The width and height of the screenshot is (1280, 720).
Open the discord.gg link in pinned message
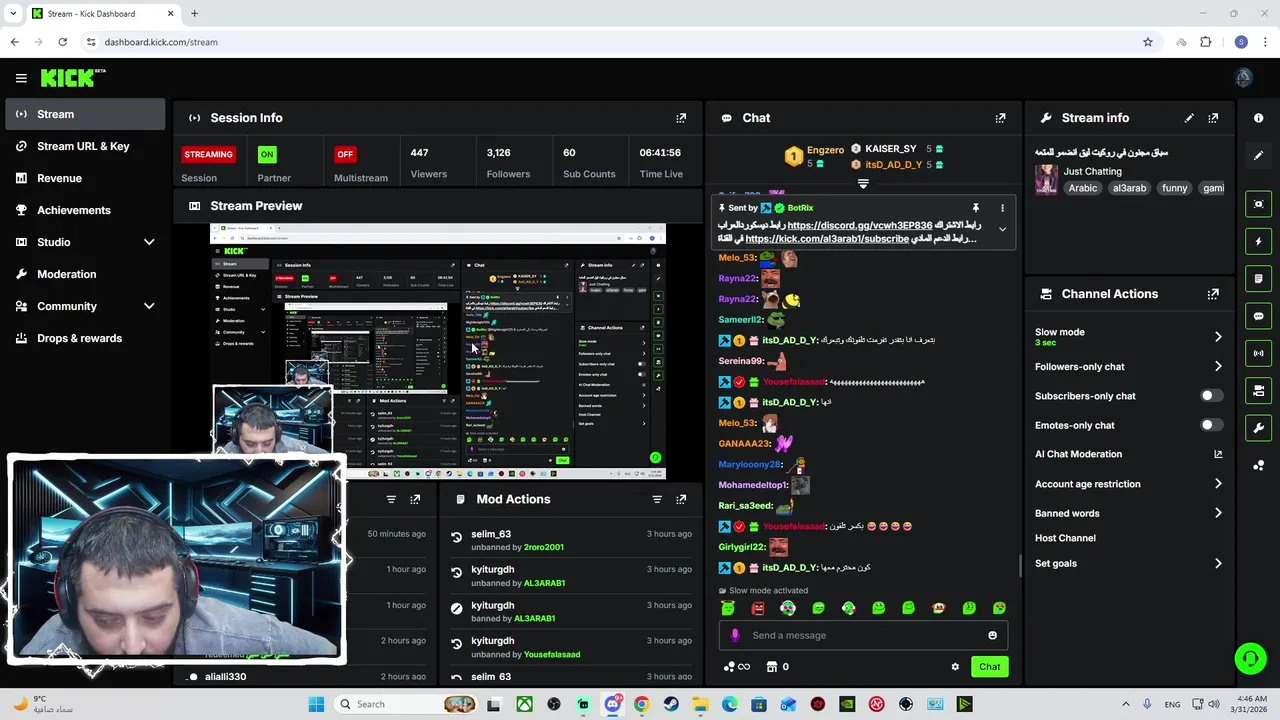point(859,226)
